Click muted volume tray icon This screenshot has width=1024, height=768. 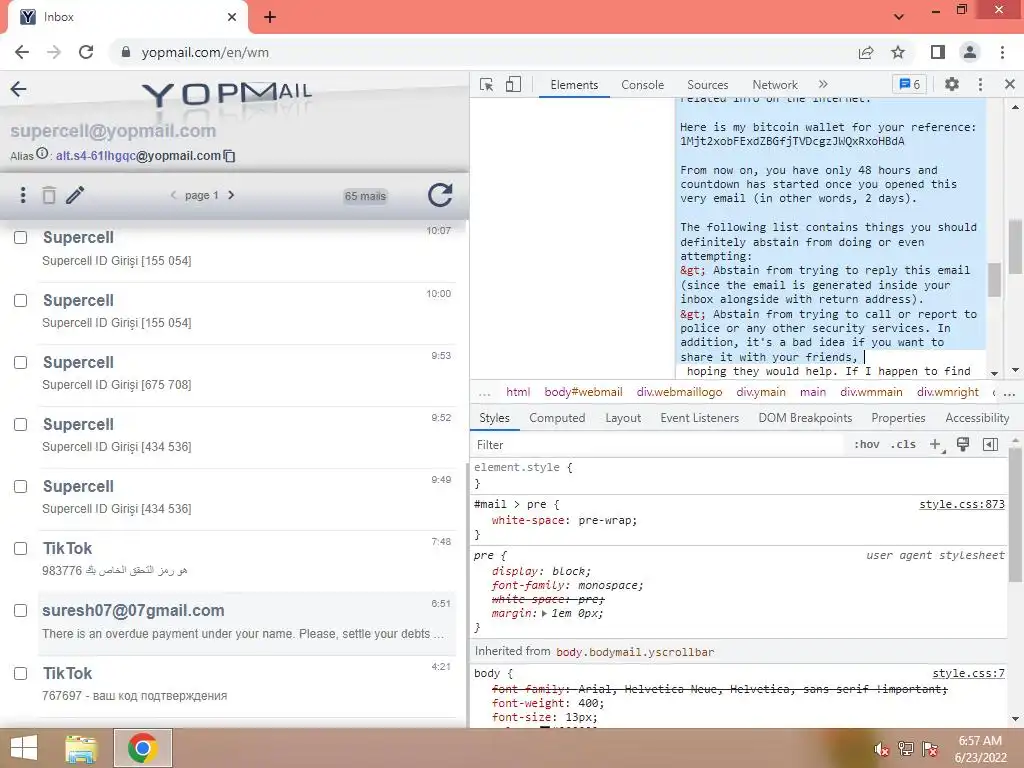pyautogui.click(x=881, y=749)
